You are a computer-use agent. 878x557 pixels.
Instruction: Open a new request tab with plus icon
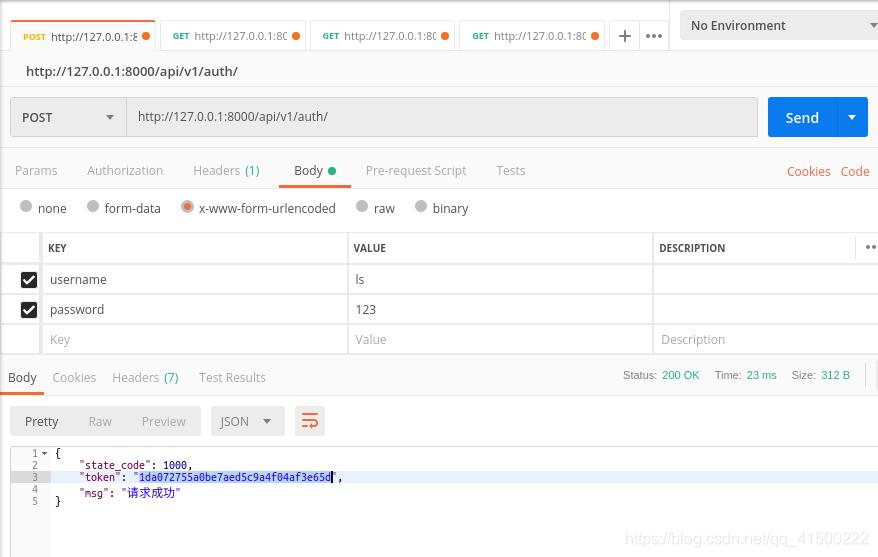click(x=624, y=36)
